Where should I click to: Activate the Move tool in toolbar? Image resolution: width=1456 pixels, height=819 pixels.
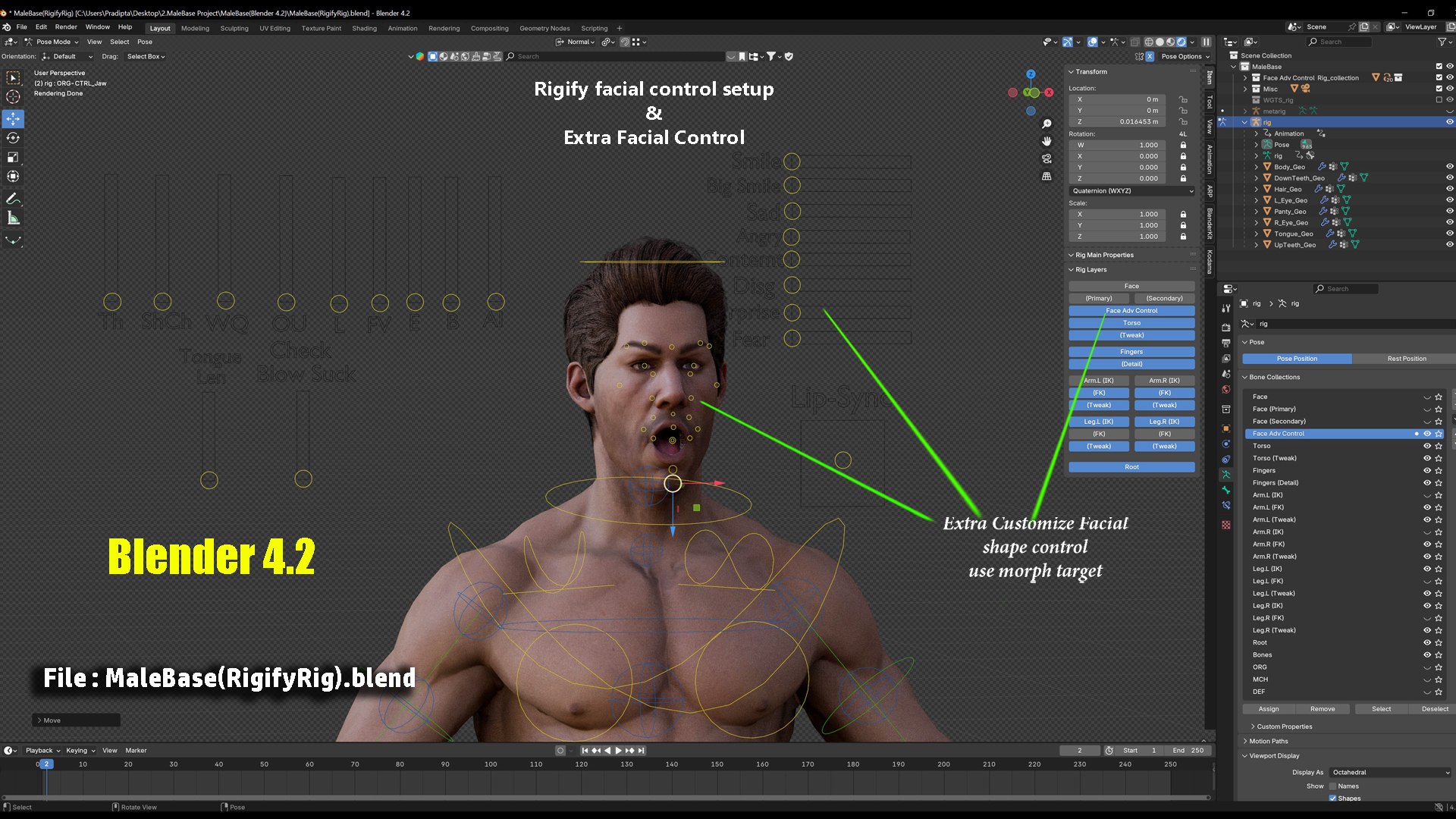click(x=13, y=119)
